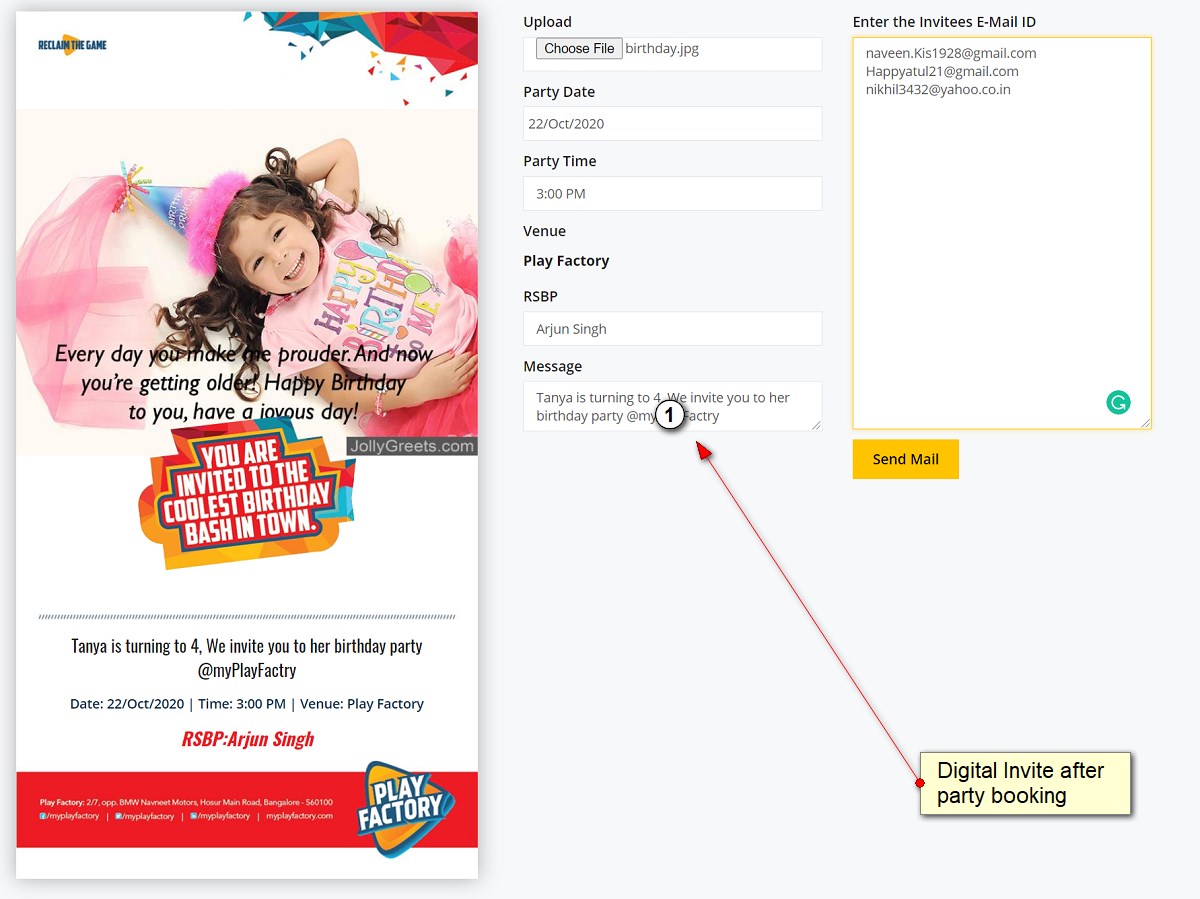Click the Venue label
The height and width of the screenshot is (899, 1200).
(x=545, y=231)
